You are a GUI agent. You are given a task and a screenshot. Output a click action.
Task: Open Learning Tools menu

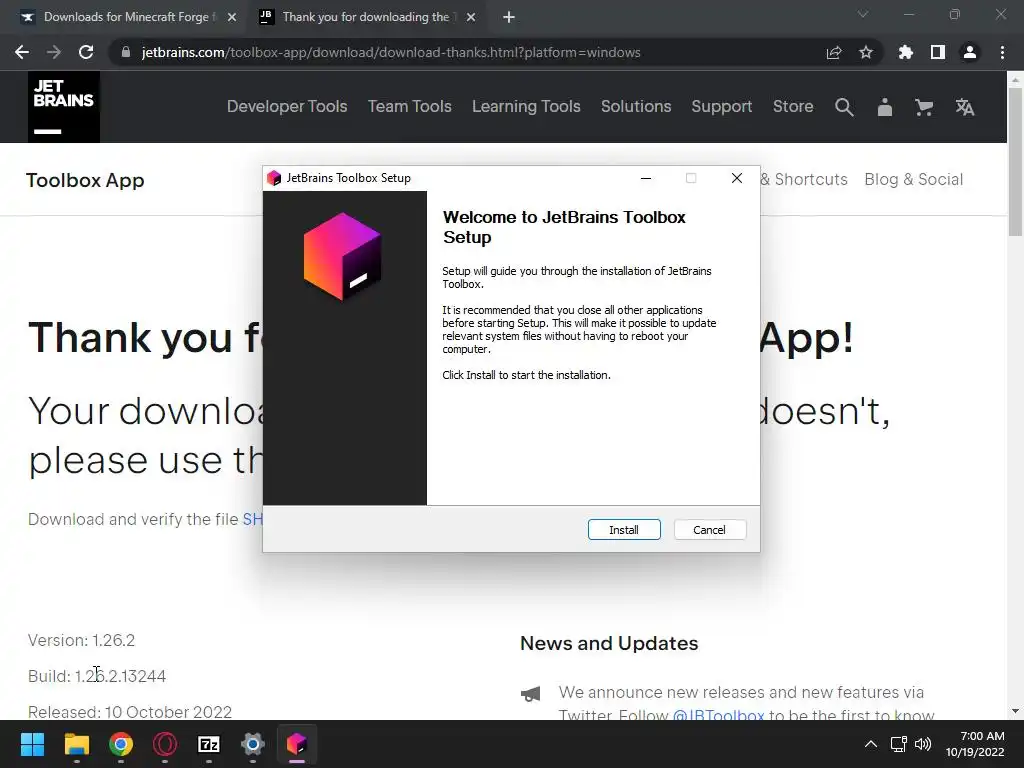click(526, 106)
